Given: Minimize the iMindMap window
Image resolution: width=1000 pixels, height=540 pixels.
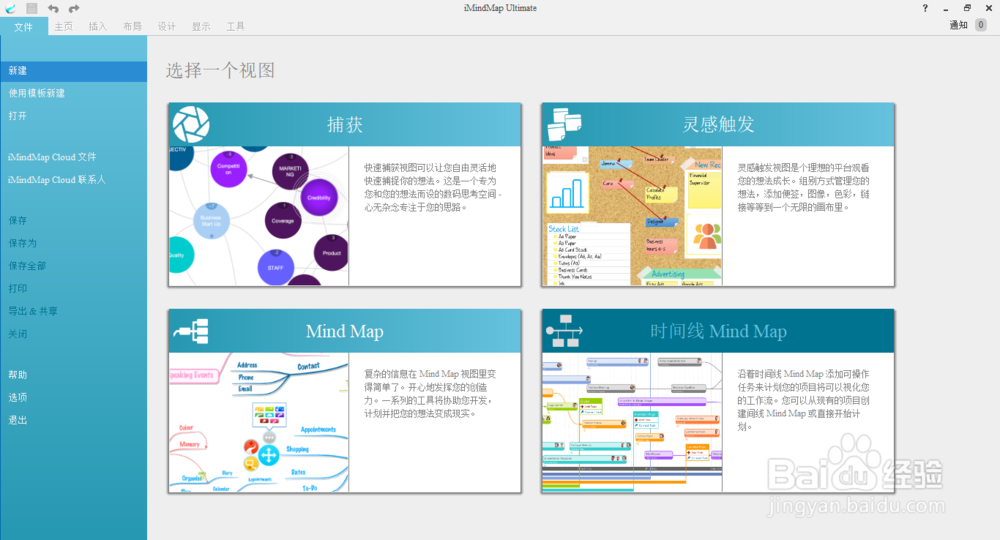Looking at the screenshot, I should point(946,8).
